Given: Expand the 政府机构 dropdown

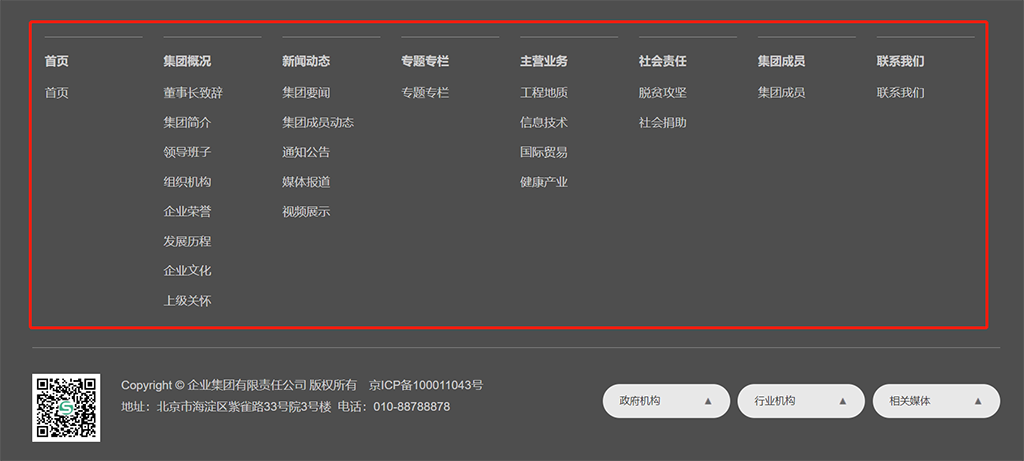Looking at the screenshot, I should pos(665,401).
